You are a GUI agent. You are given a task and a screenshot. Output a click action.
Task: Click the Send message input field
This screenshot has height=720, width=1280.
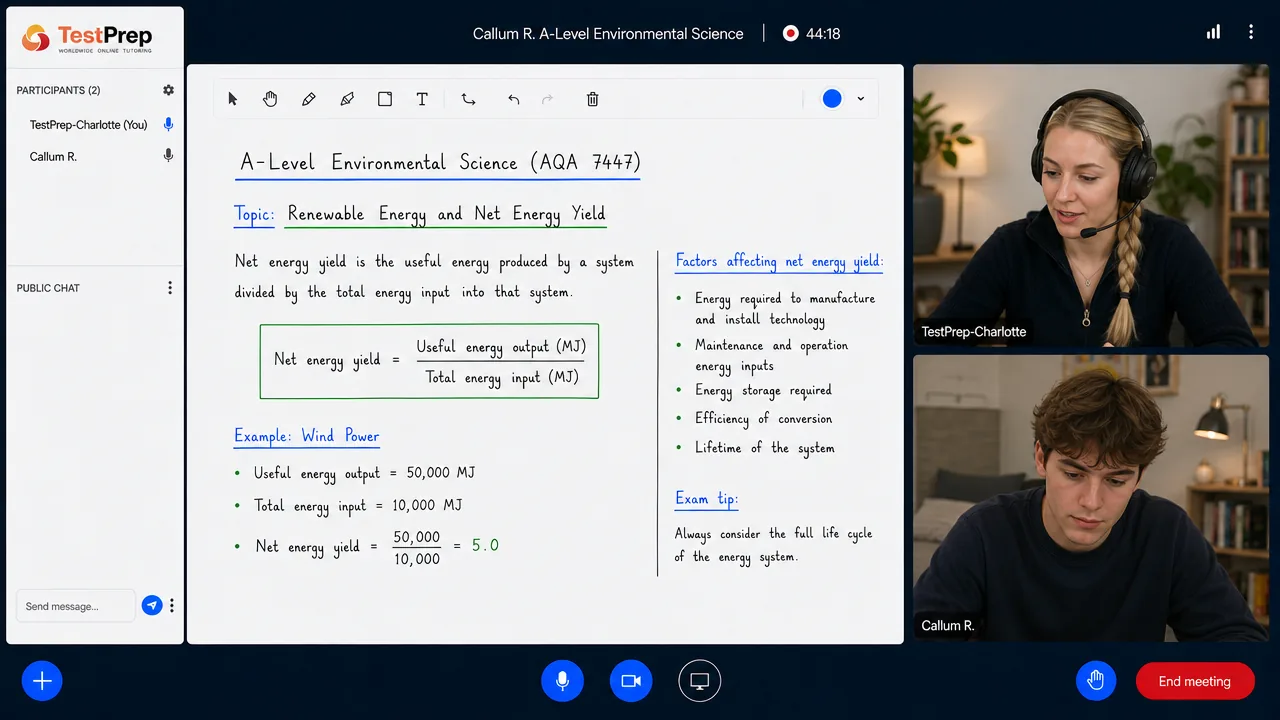tap(76, 606)
